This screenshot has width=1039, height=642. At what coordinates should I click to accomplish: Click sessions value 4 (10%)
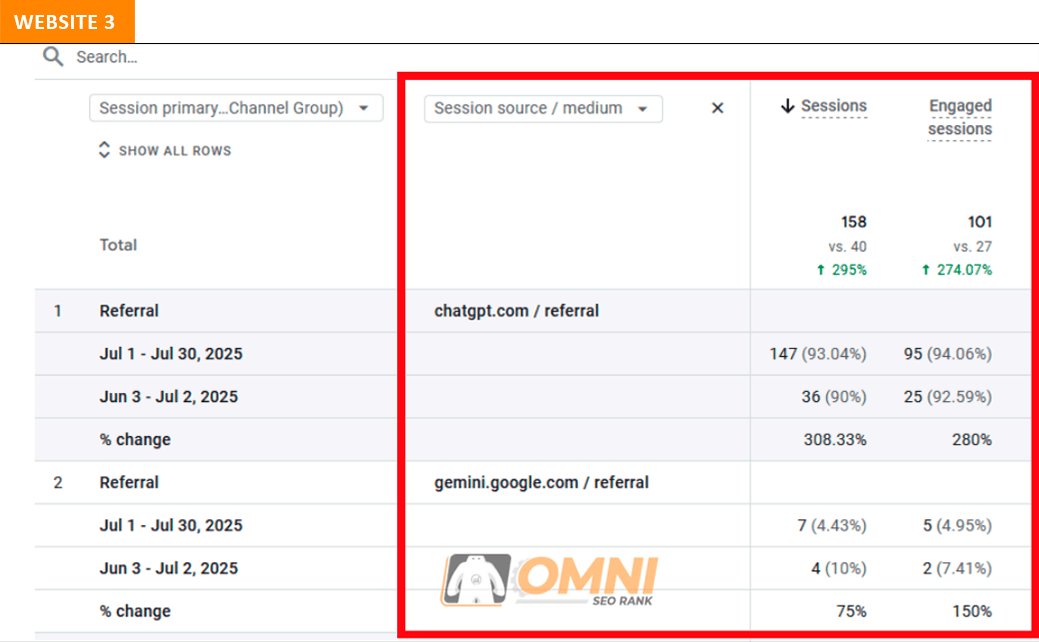click(x=839, y=568)
